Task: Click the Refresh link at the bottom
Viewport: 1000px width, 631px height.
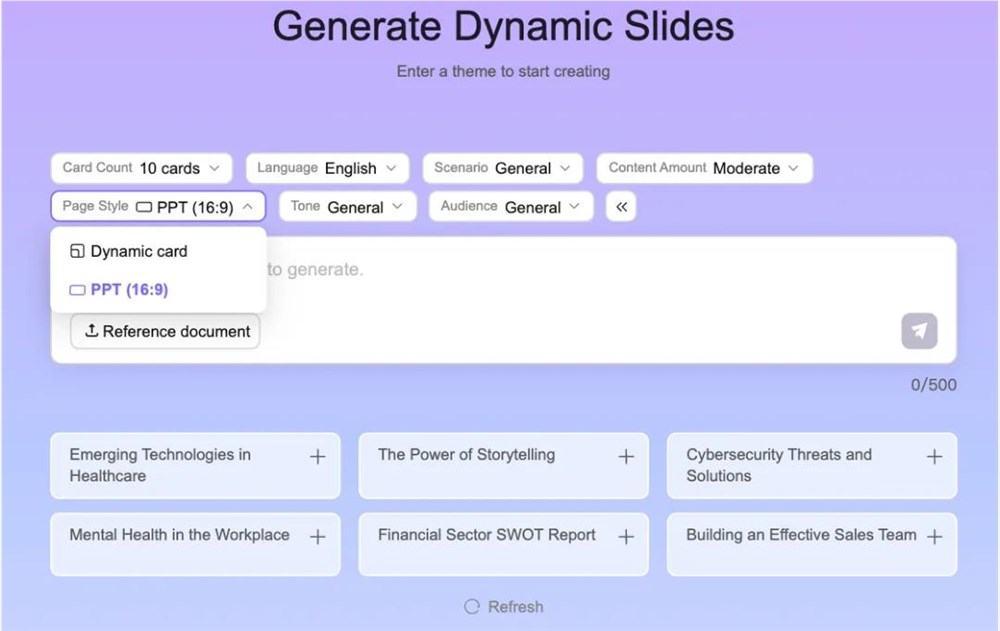Action: point(514,606)
